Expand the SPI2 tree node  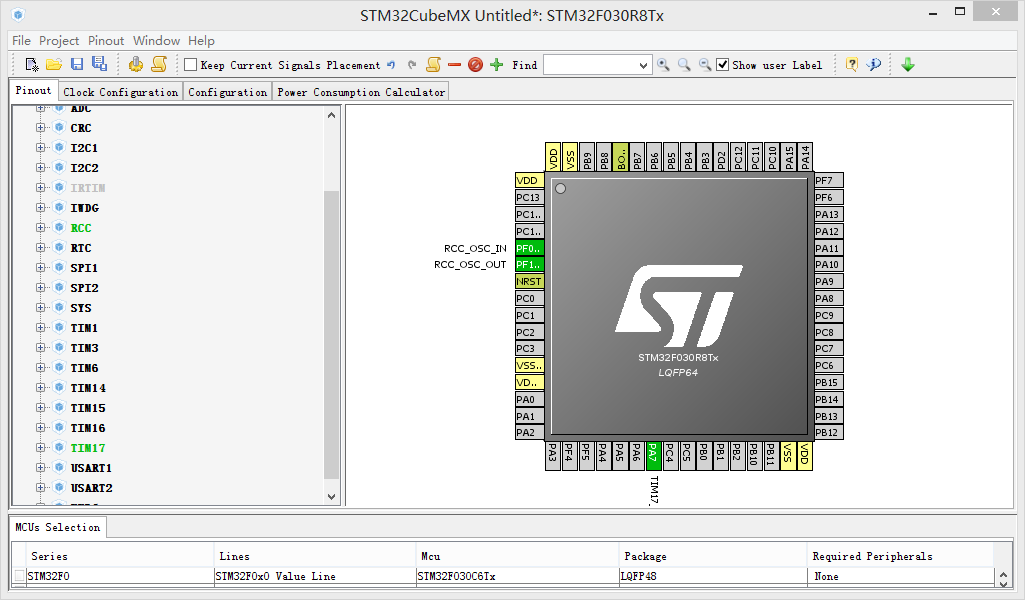coord(41,288)
